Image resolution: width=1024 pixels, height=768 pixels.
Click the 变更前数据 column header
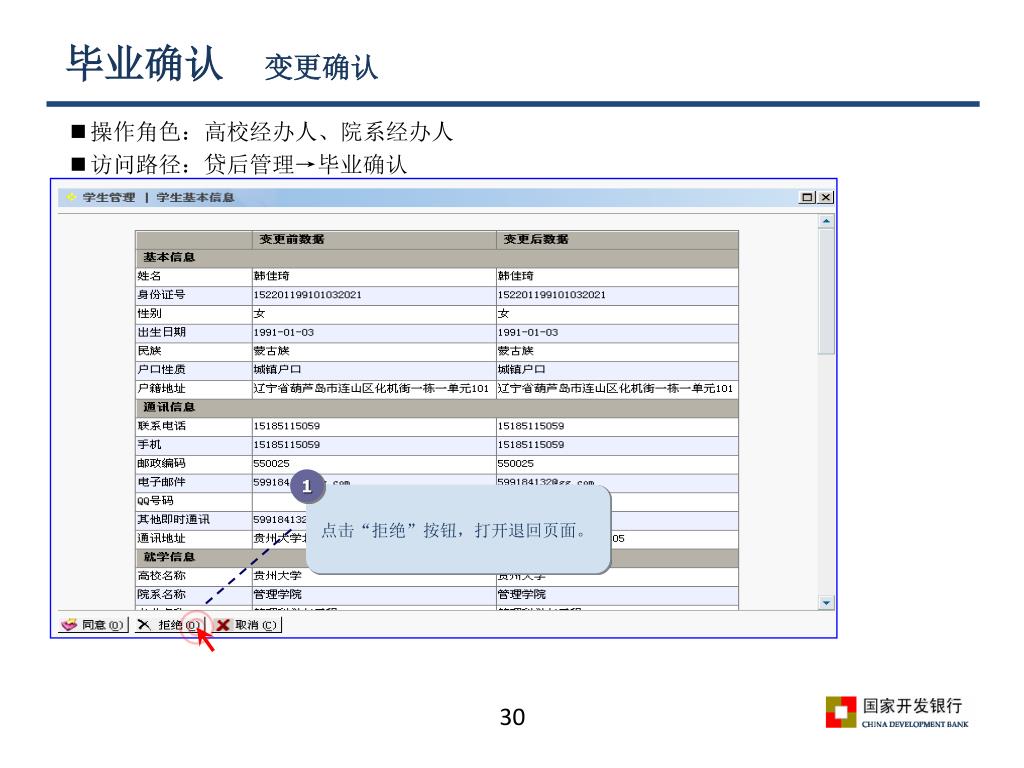click(291, 239)
